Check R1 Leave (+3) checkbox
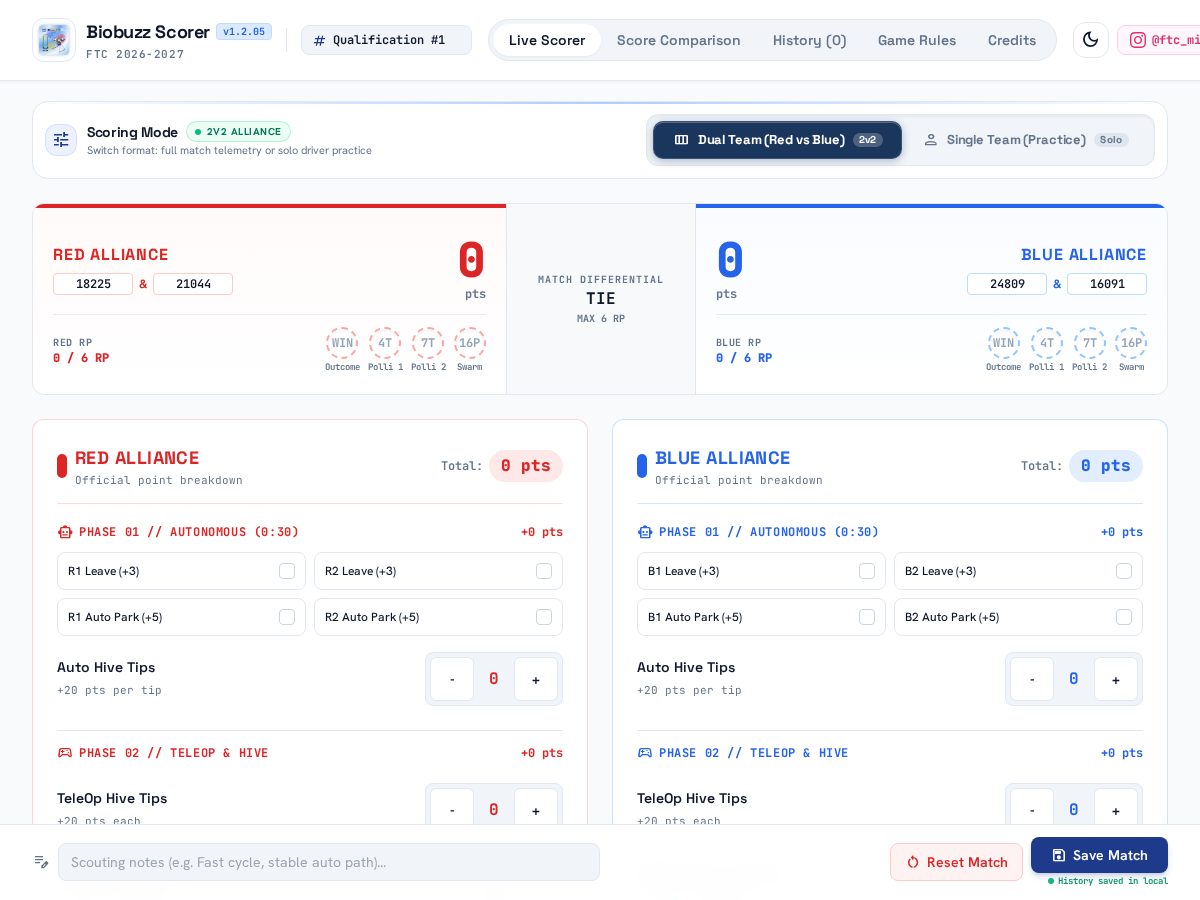Viewport: 1200px width, 900px height. [x=287, y=571]
